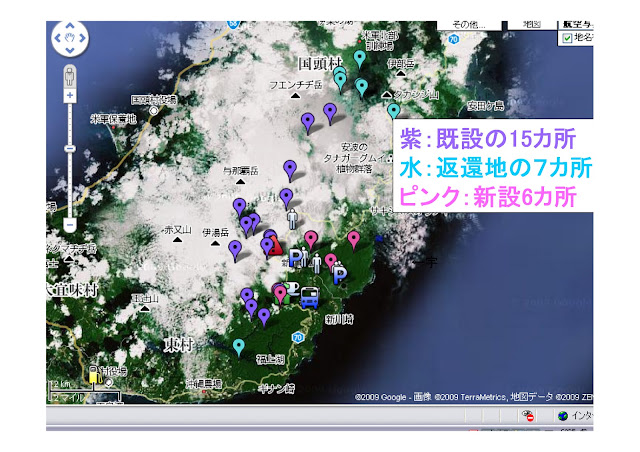Click the blue bus marker near 新川崎
The image size is (640, 452).
[x=309, y=297]
